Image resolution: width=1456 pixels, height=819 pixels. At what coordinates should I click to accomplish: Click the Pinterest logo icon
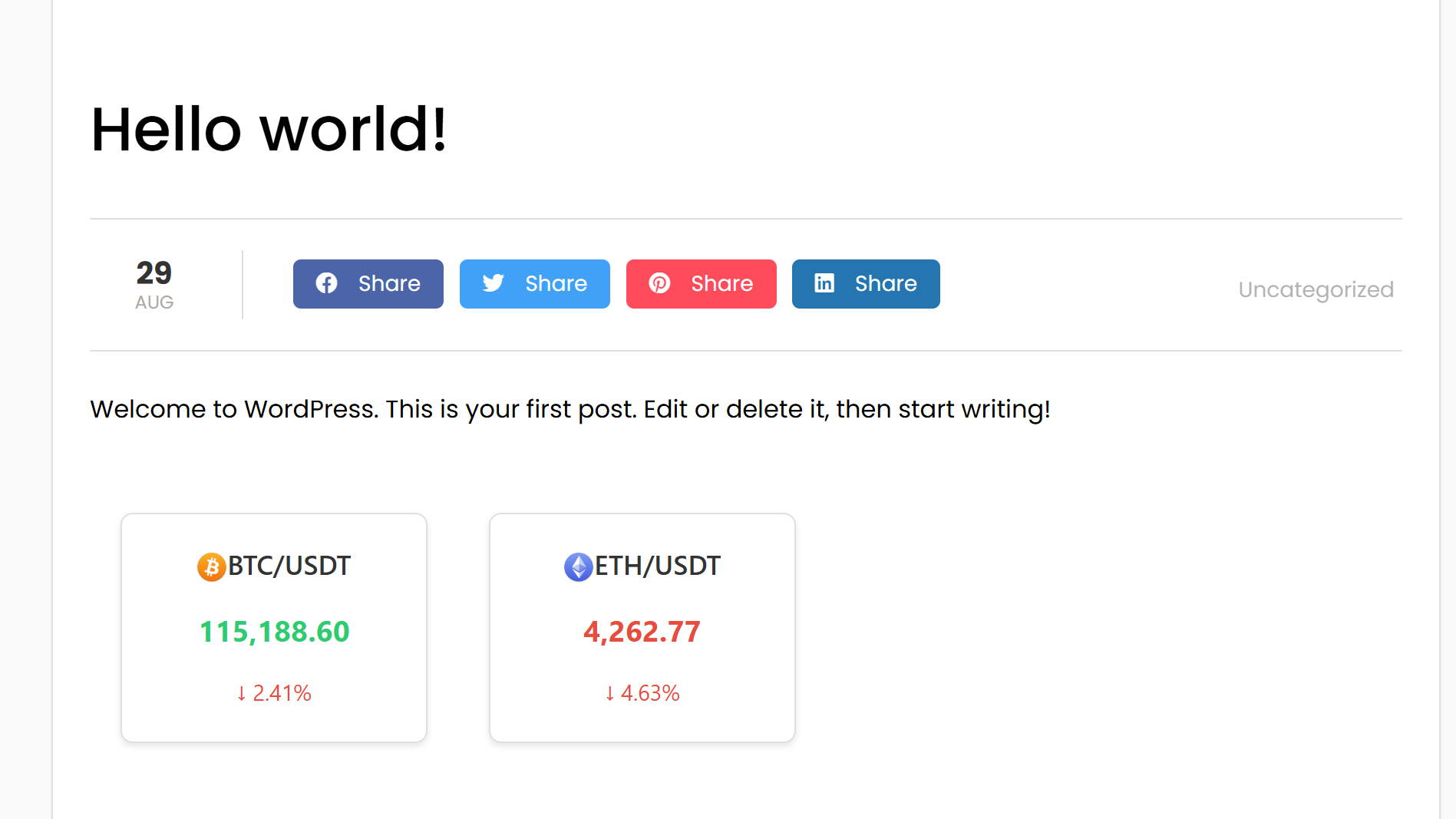tap(659, 283)
